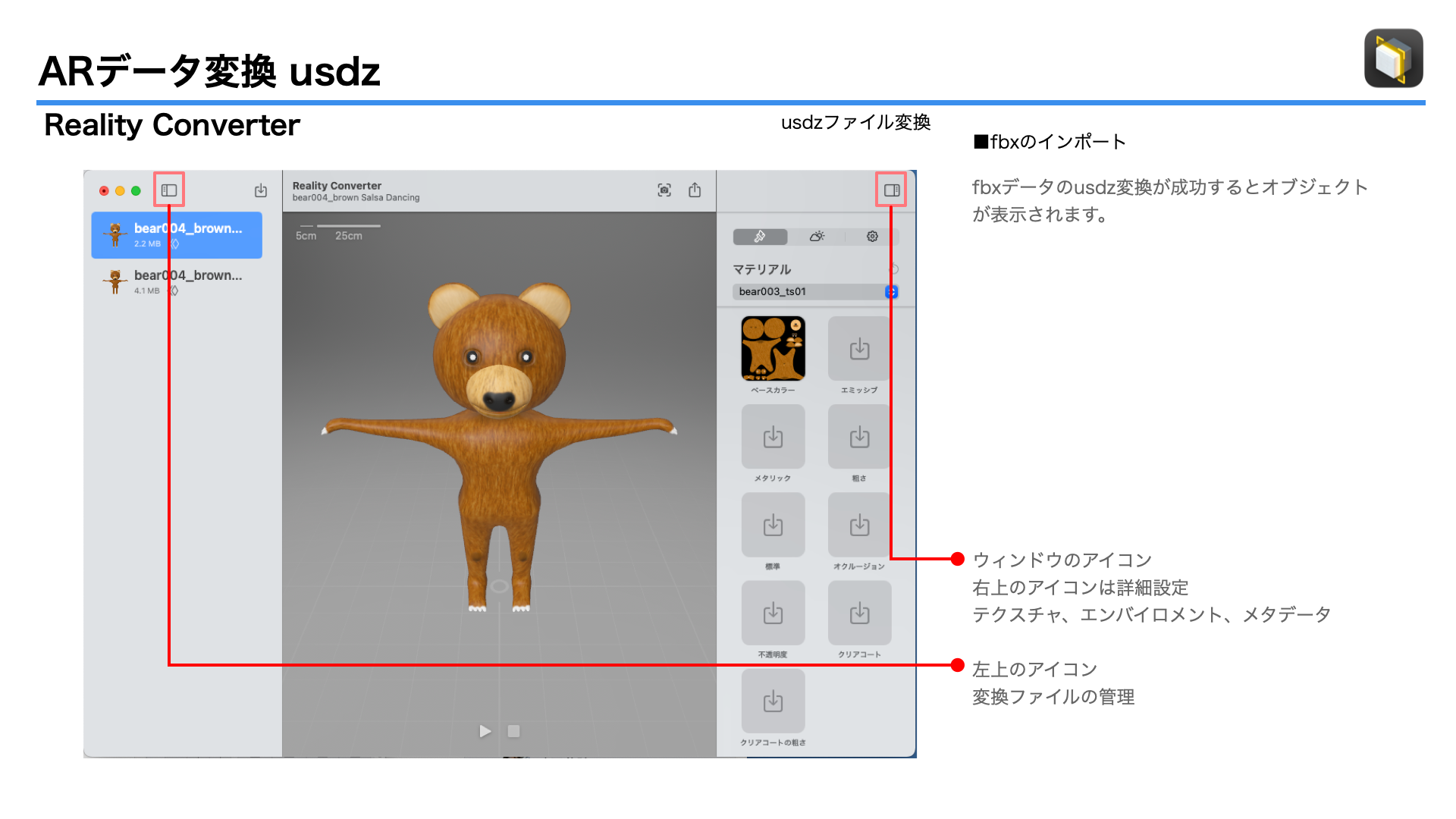This screenshot has height=819, width=1456.
Task: Open the share export icon in toolbar
Action: 695,190
